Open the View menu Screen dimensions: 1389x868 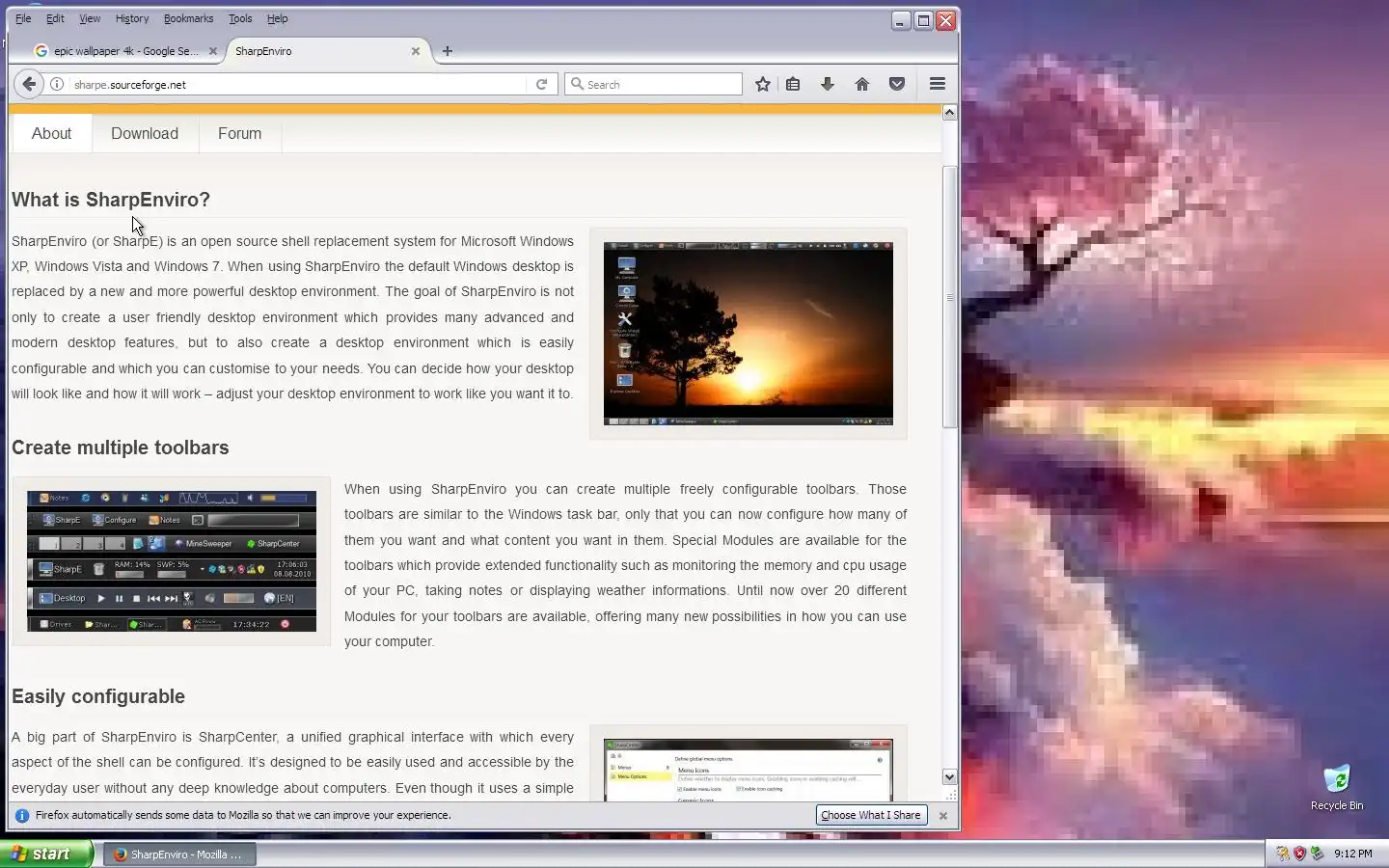pyautogui.click(x=90, y=18)
